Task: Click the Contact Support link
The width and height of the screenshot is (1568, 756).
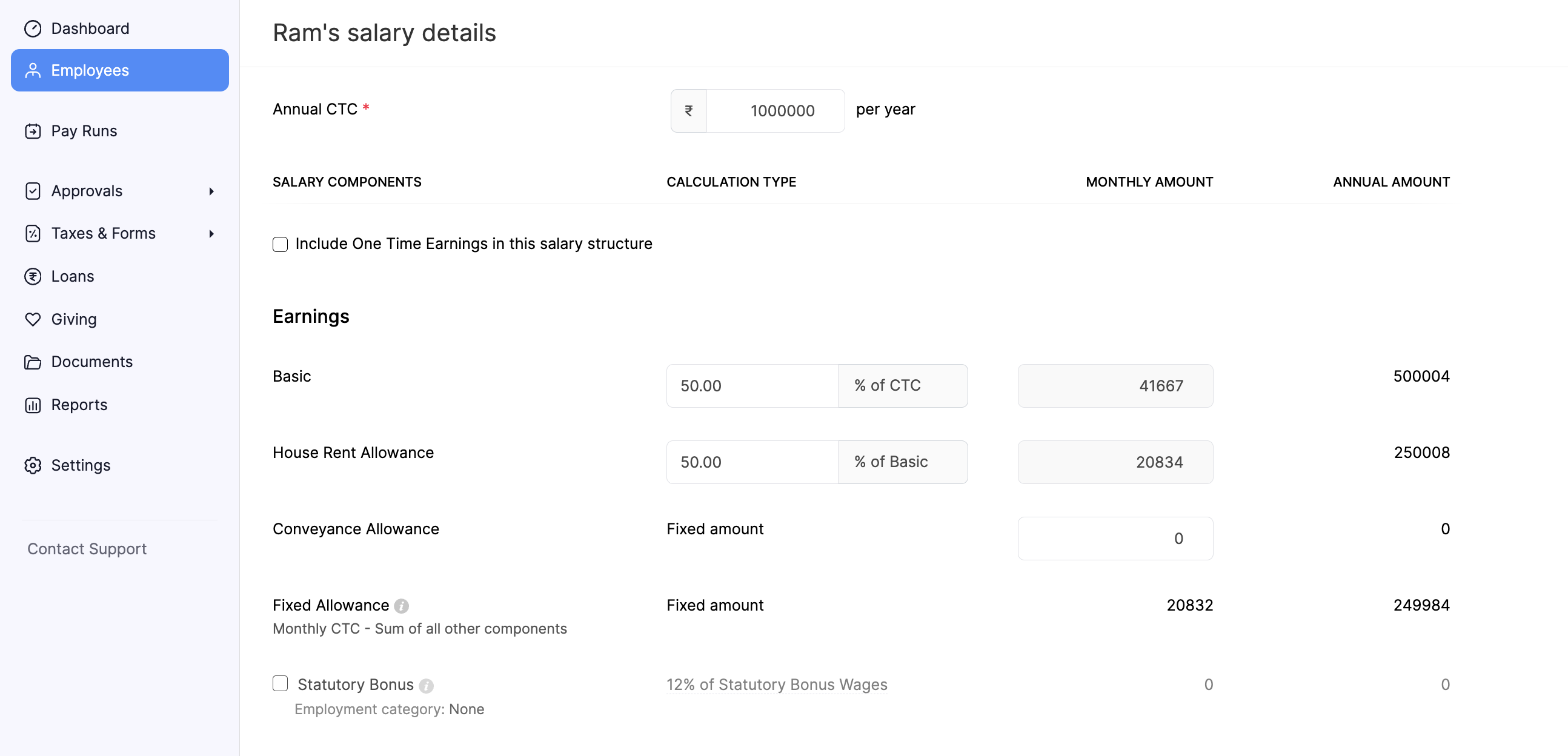Action: pos(87,548)
